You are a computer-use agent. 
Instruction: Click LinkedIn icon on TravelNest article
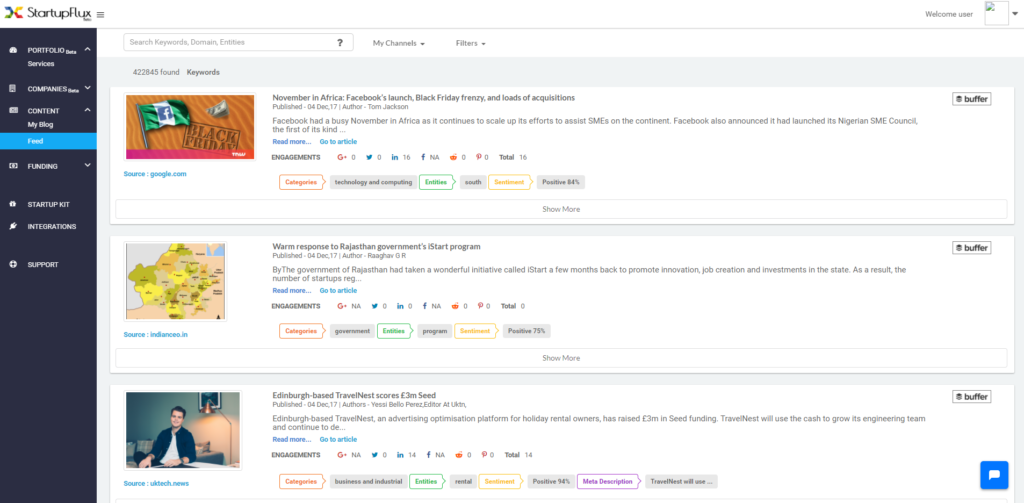tap(400, 455)
